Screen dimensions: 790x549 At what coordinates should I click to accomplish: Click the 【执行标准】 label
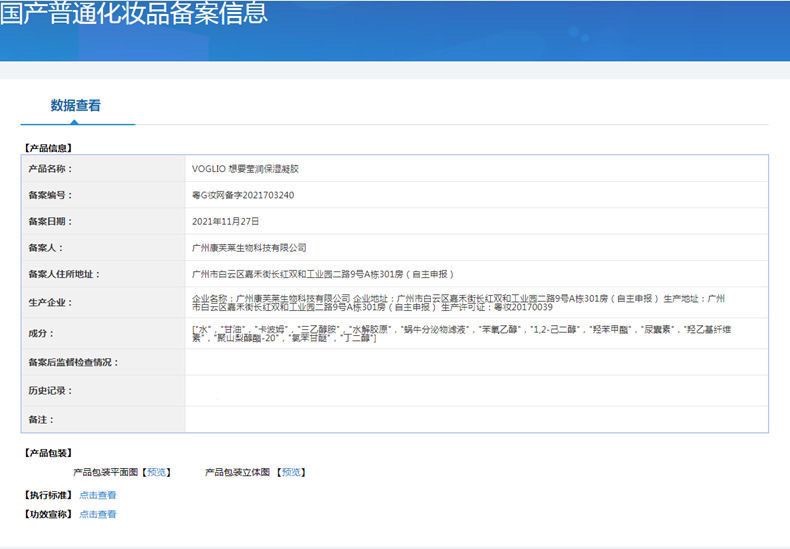[x=48, y=495]
